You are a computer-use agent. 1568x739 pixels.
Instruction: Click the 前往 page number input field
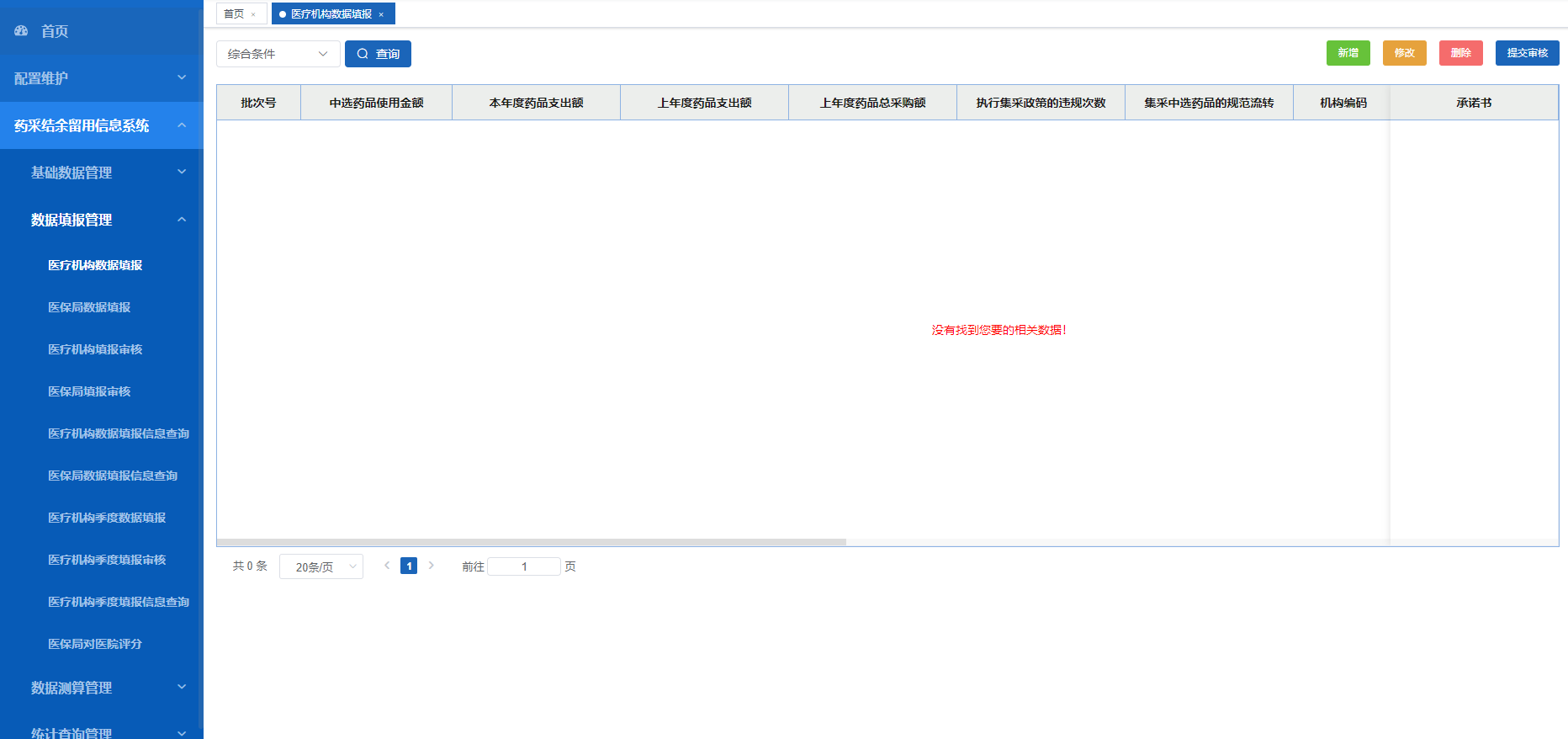(524, 566)
